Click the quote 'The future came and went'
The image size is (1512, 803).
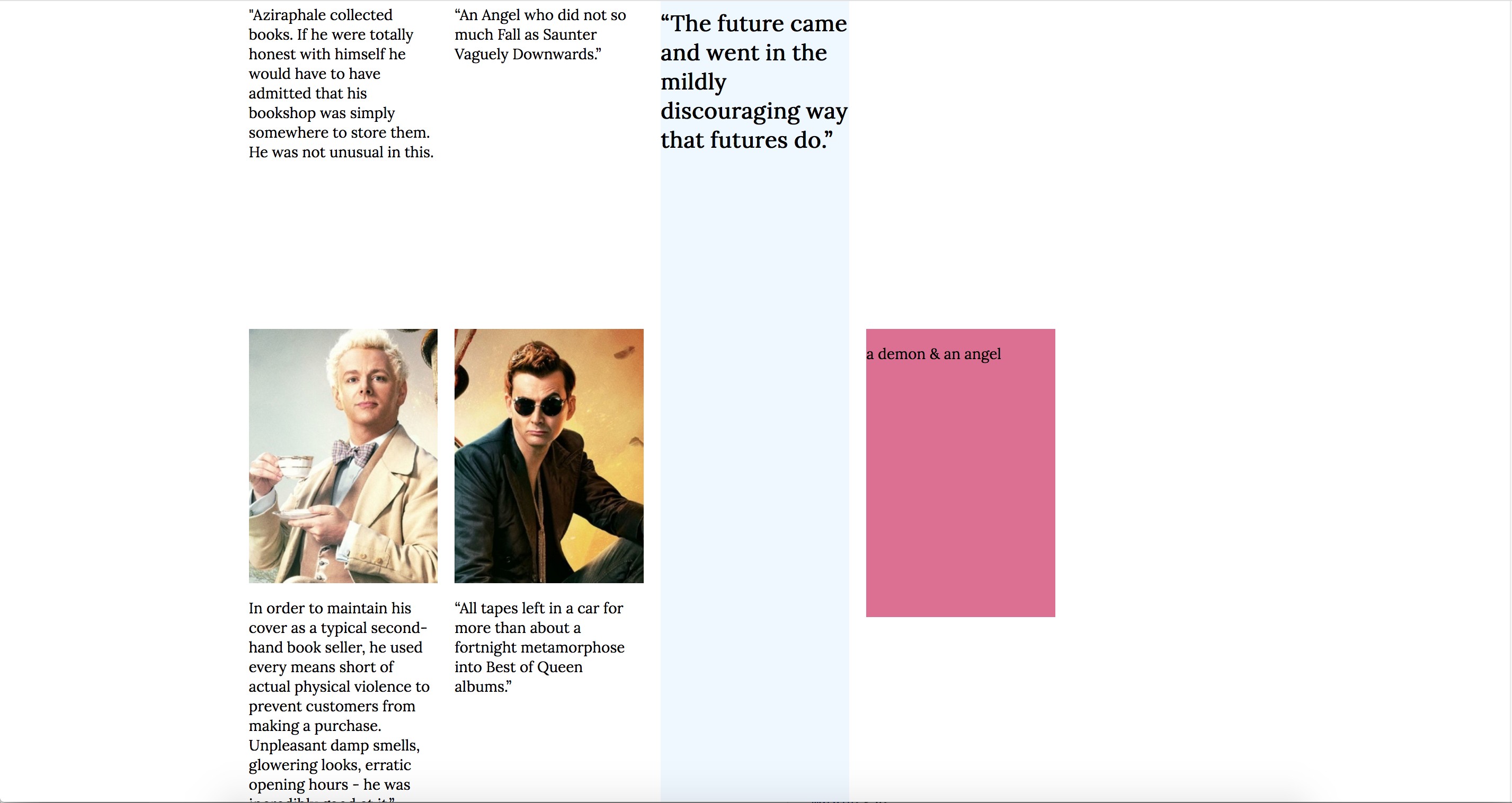tap(754, 82)
